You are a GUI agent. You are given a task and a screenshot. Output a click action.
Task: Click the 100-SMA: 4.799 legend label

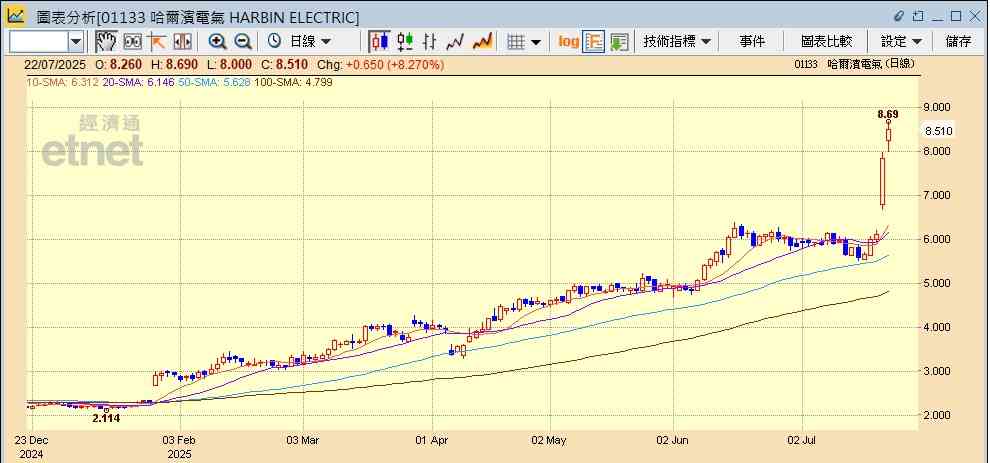tap(293, 82)
